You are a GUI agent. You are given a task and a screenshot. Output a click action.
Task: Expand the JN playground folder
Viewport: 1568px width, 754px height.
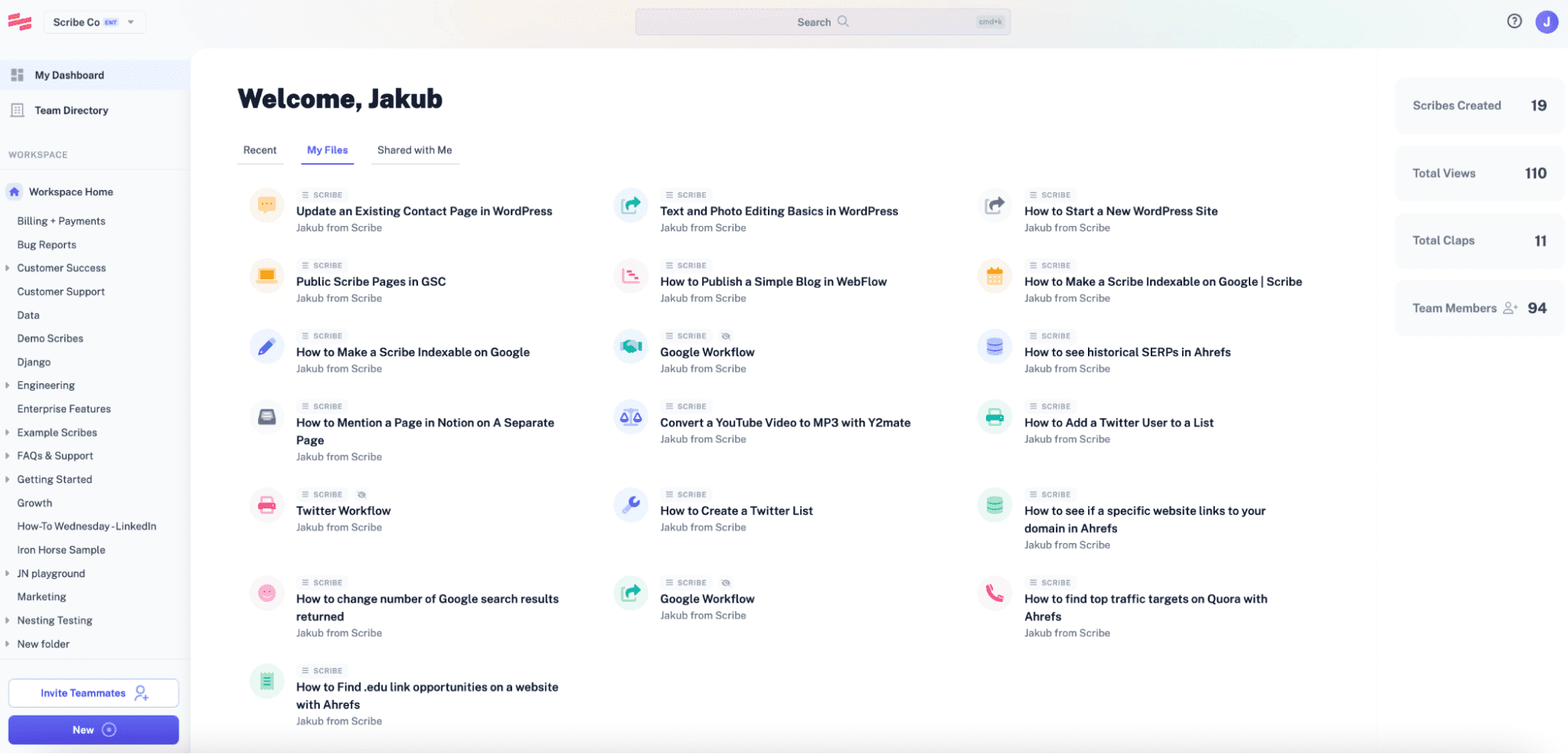(7, 574)
